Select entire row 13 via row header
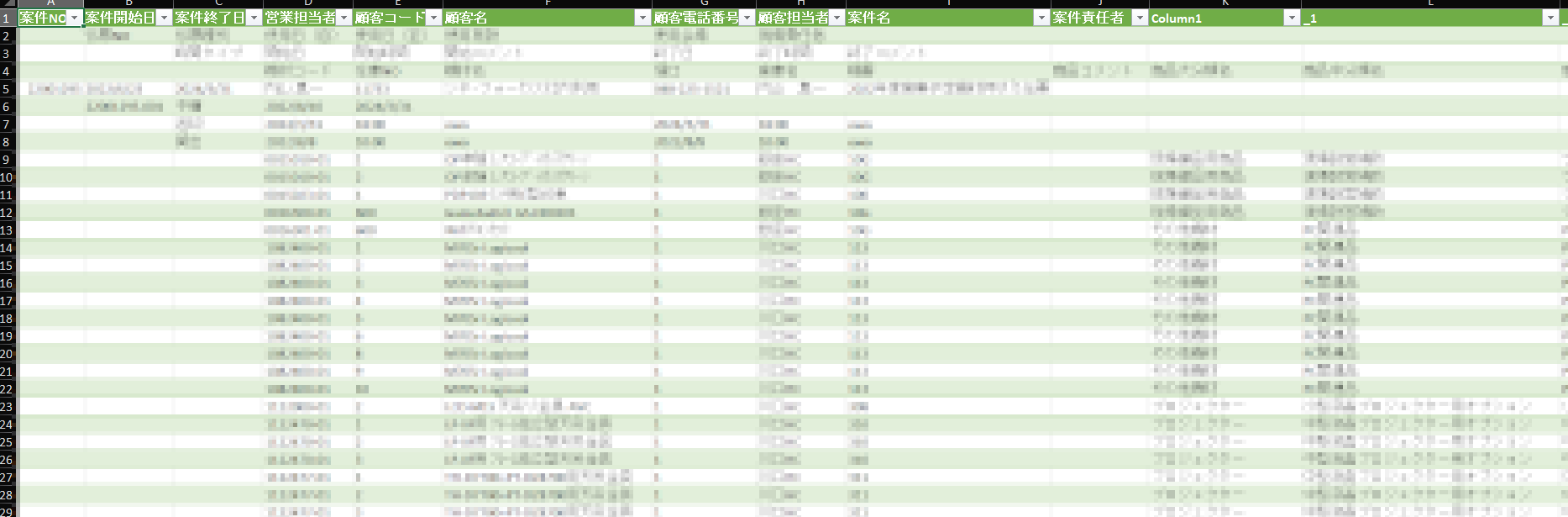The image size is (1568, 517). (x=8, y=229)
